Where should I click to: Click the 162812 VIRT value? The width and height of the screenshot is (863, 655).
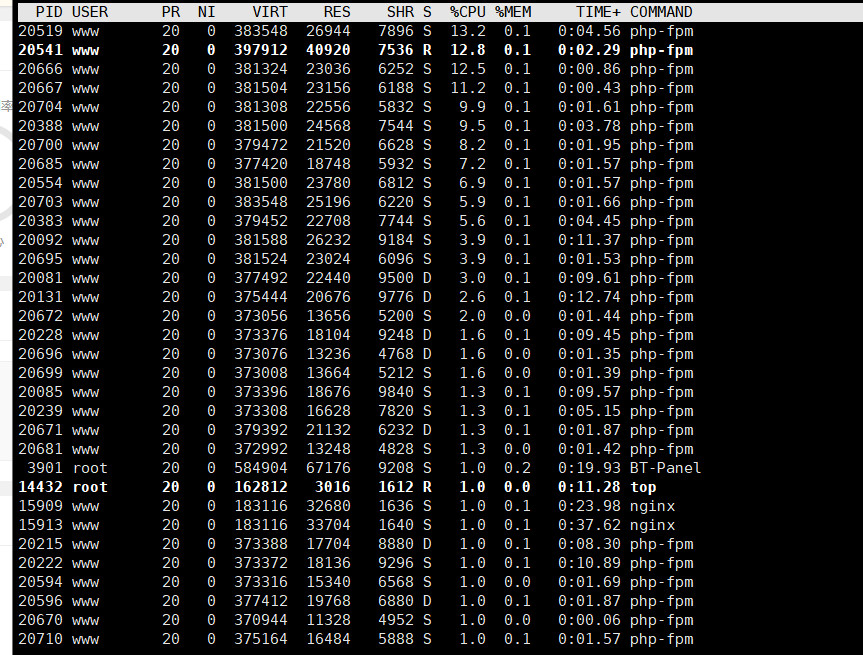(x=261, y=487)
